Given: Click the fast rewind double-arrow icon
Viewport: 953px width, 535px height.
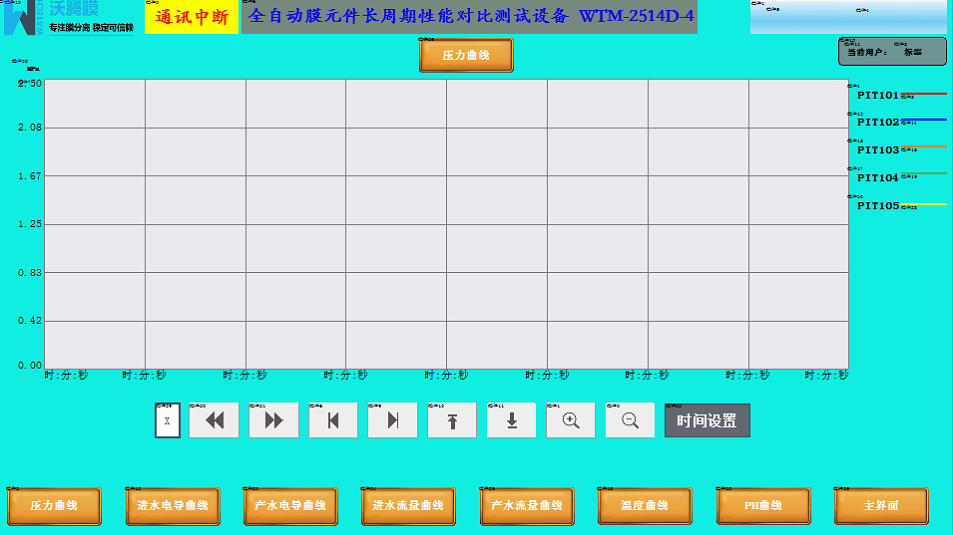Looking at the screenshot, I should (214, 421).
